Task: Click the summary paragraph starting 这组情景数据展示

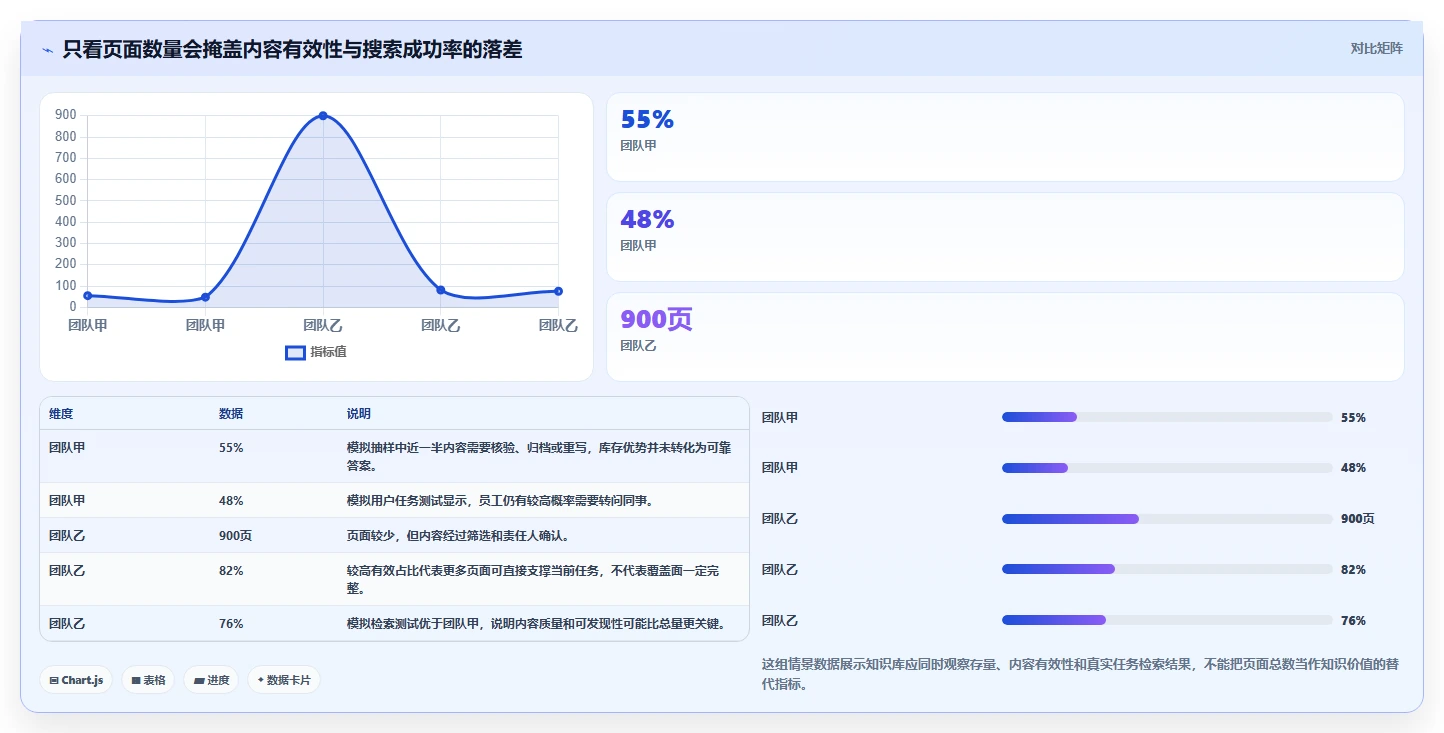Action: (1080, 675)
